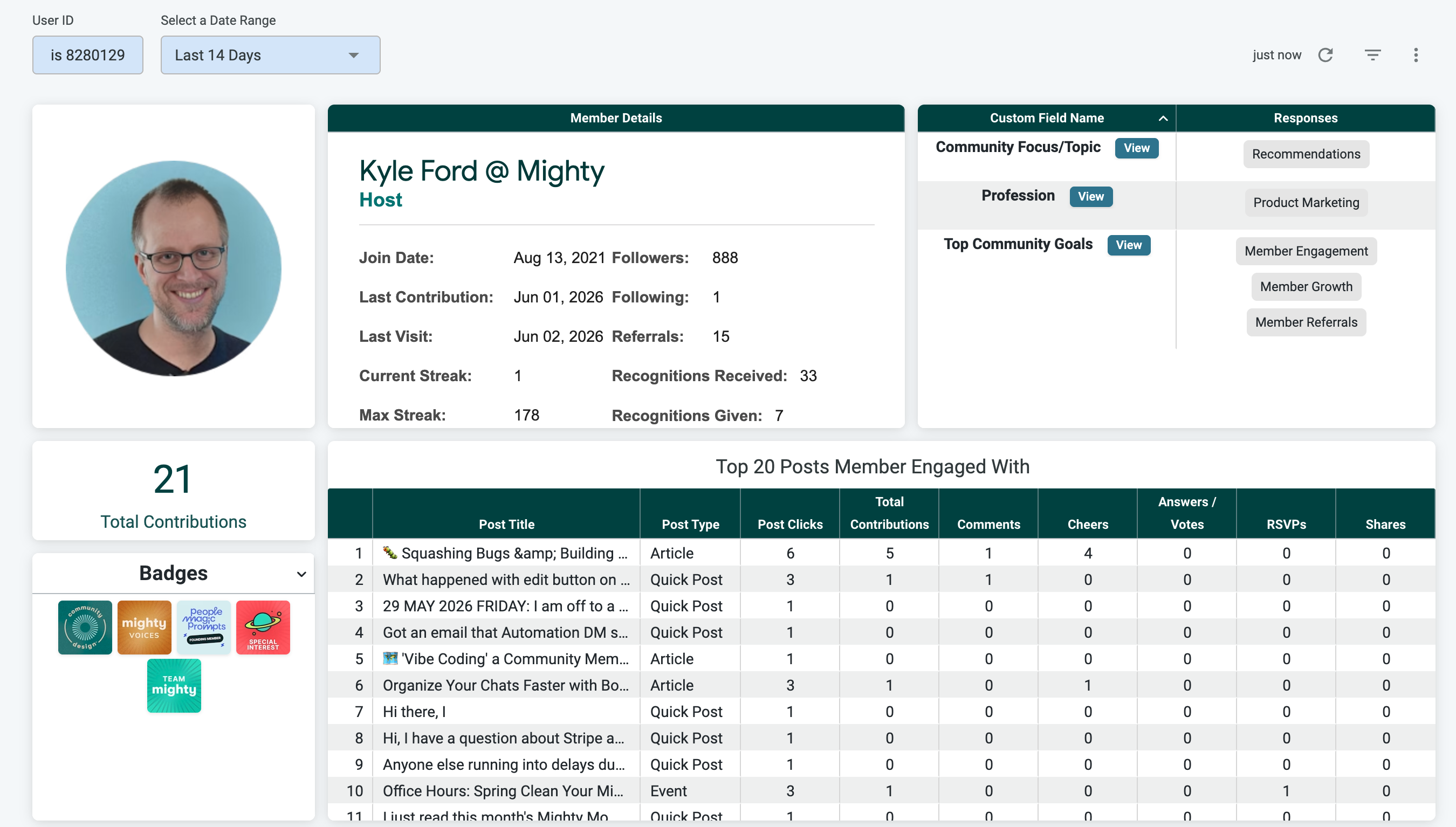Screen dimensions: 1456x827
Task: Open the Last 14 Days date range dropdown
Action: (x=270, y=55)
